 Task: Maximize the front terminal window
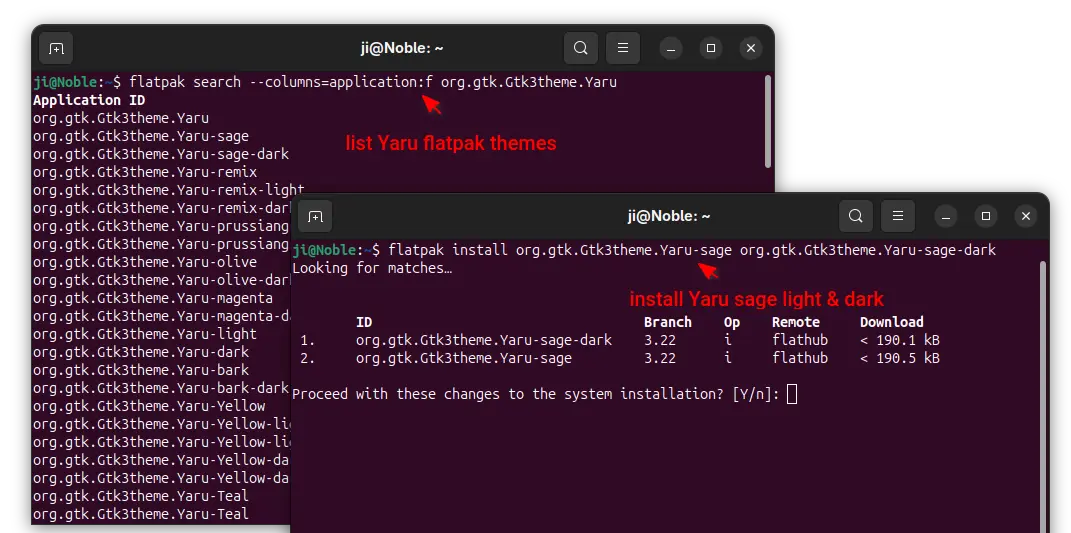tap(986, 217)
